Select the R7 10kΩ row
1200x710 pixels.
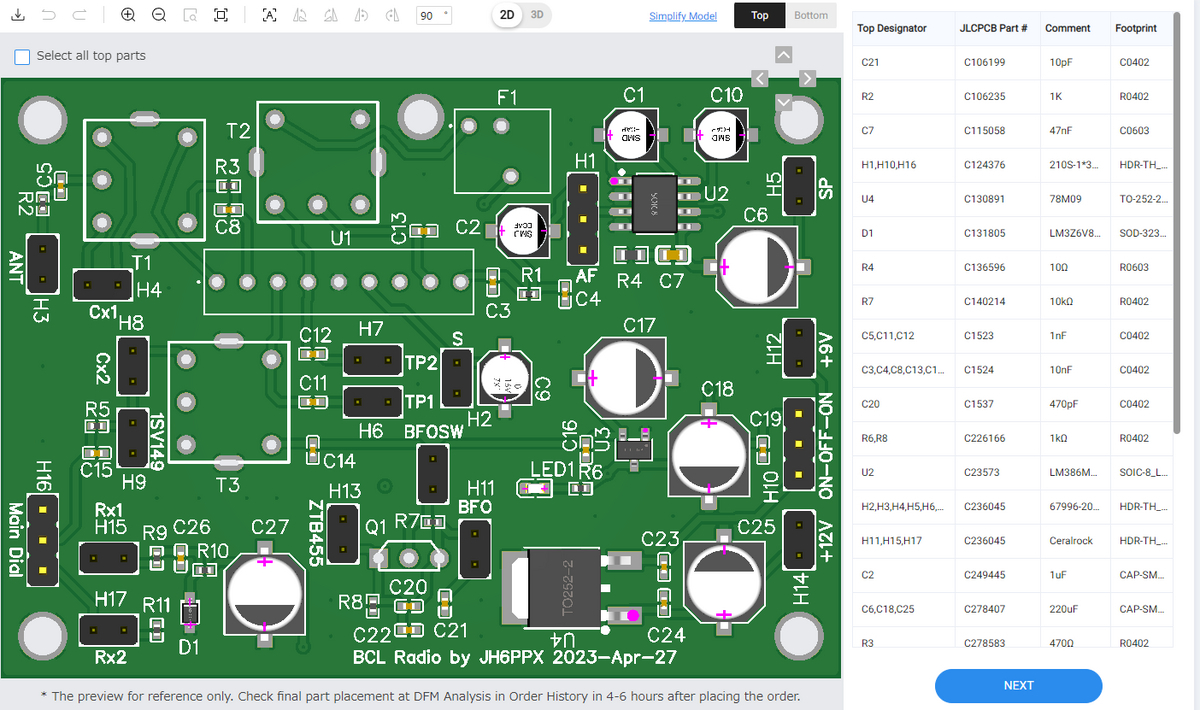pos(1012,301)
